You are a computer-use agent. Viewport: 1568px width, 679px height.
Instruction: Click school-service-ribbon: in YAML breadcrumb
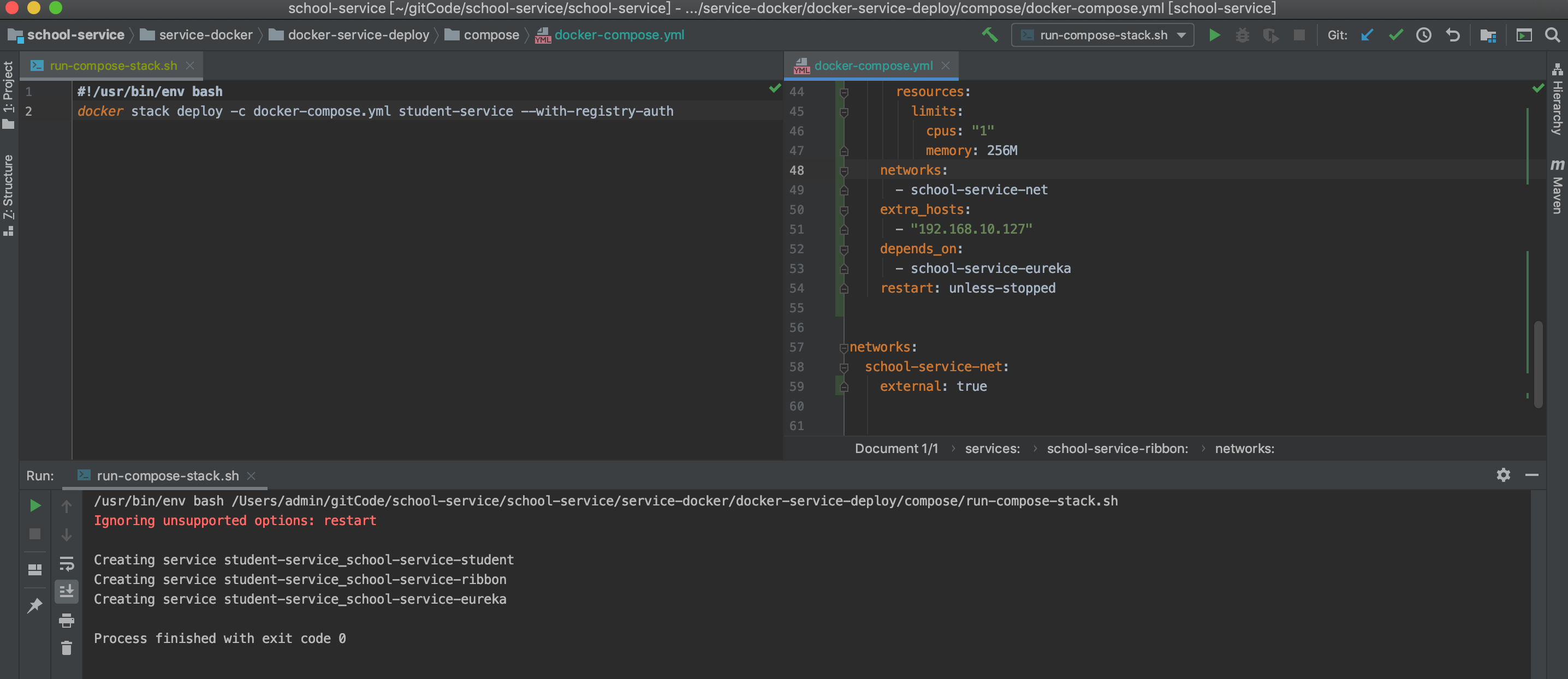tap(1117, 449)
